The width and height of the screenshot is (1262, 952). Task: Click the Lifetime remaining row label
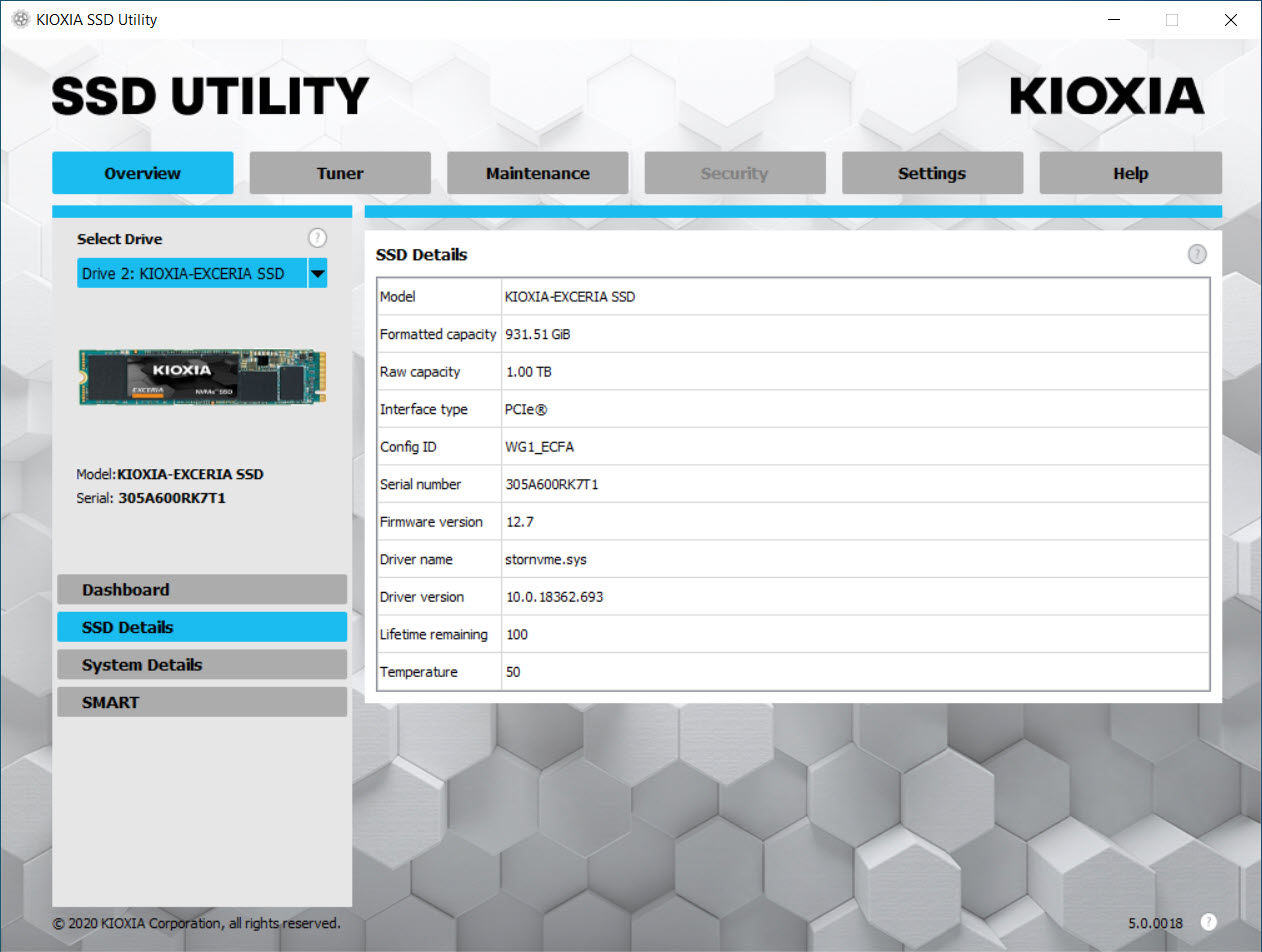[x=434, y=634]
